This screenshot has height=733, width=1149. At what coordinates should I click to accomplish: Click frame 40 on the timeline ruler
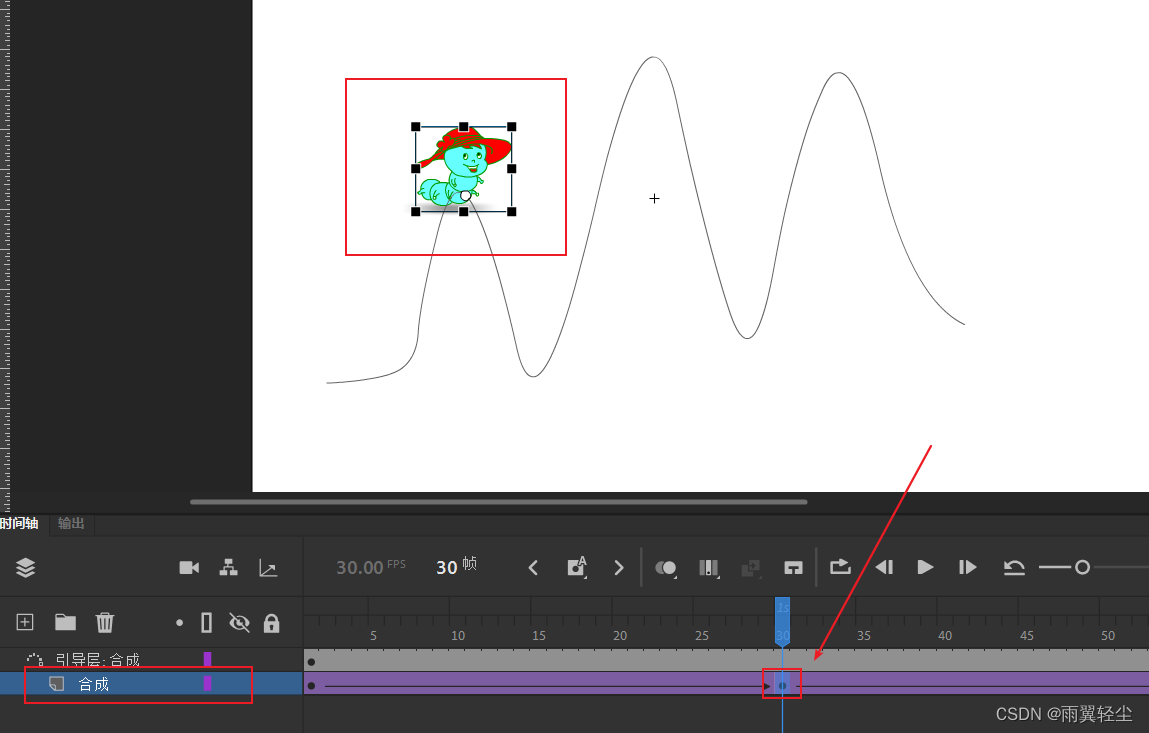coord(945,636)
